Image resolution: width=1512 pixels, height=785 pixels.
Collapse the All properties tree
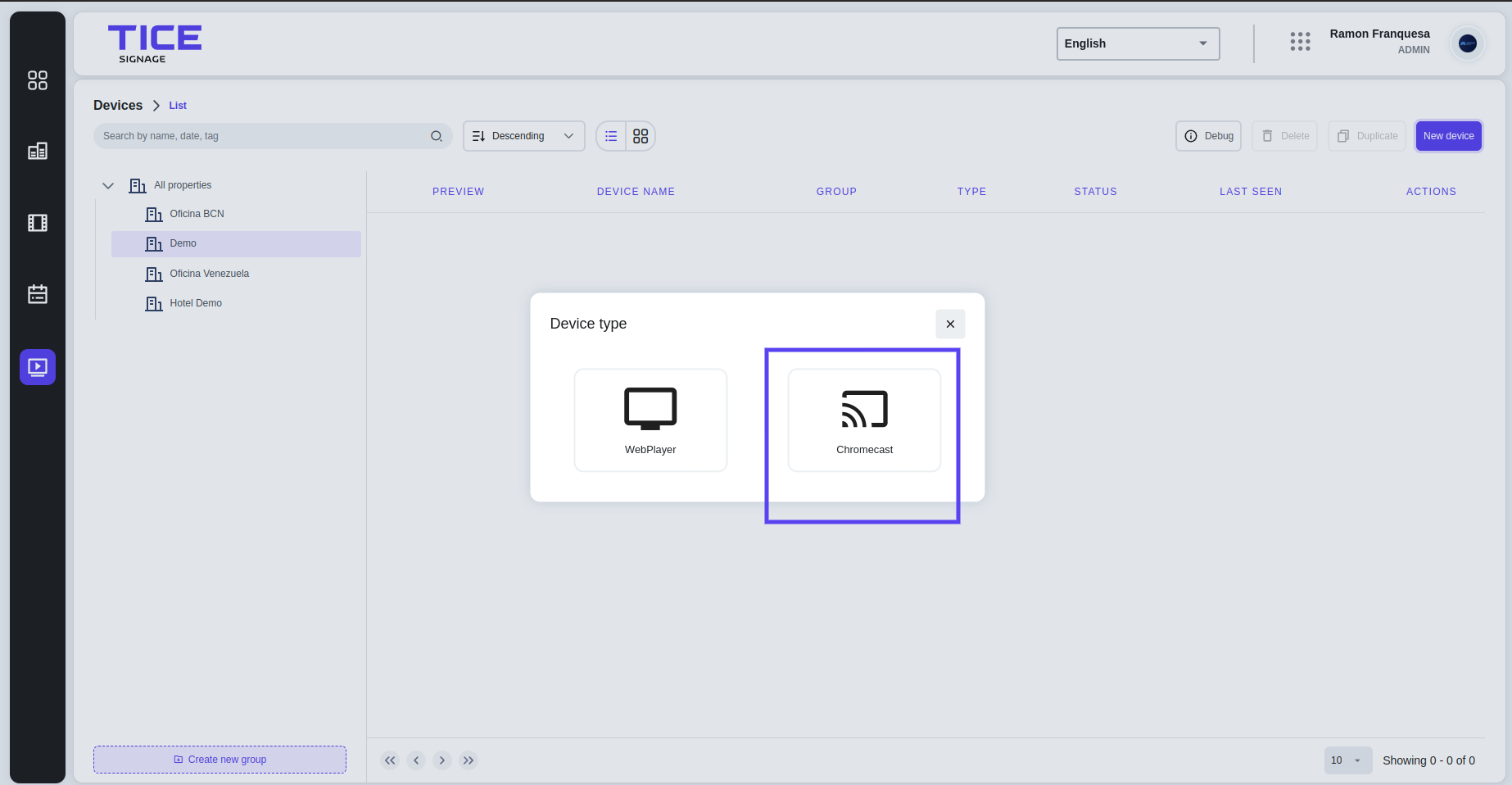tap(108, 186)
